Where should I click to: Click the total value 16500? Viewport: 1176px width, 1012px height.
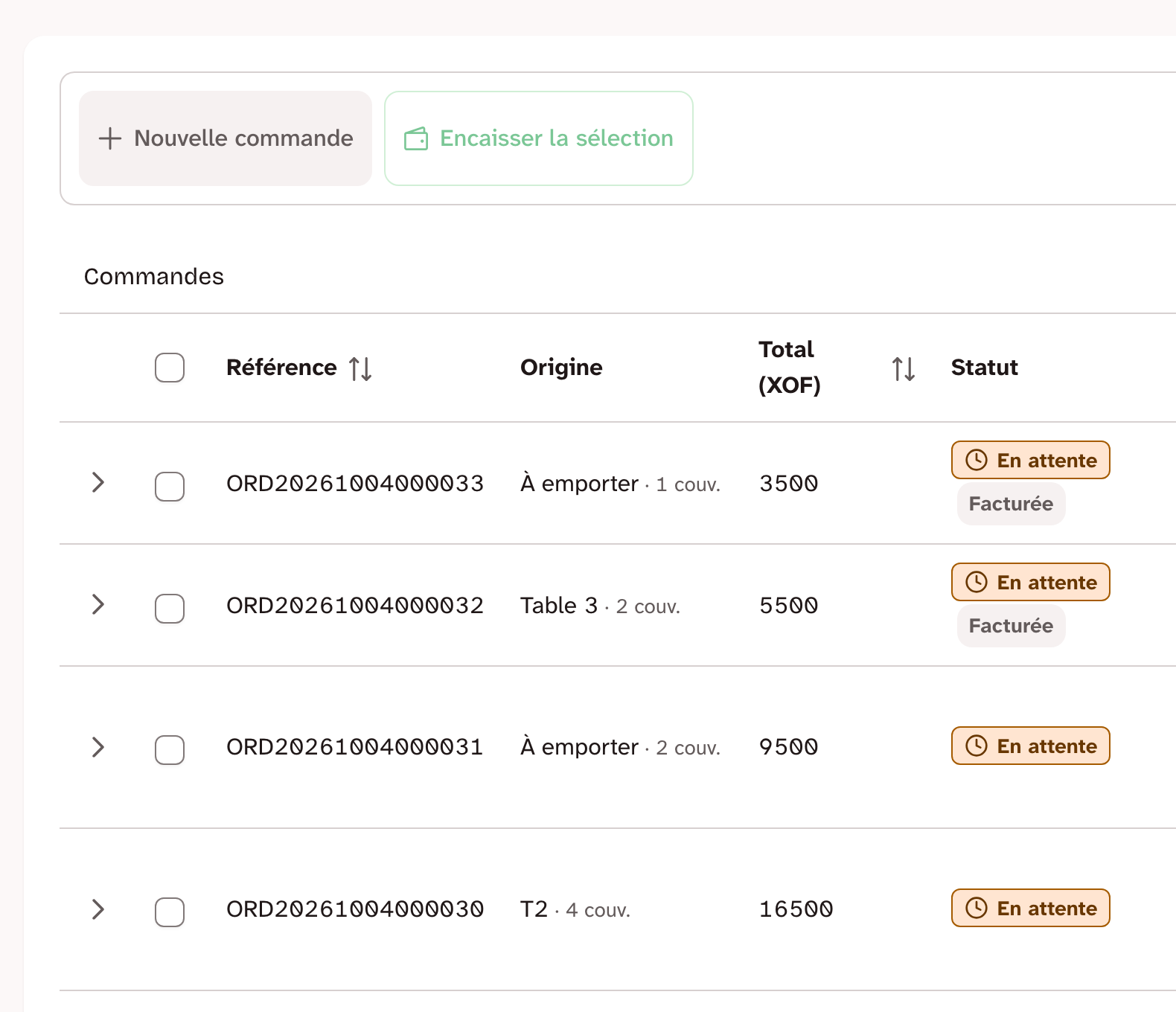click(796, 909)
